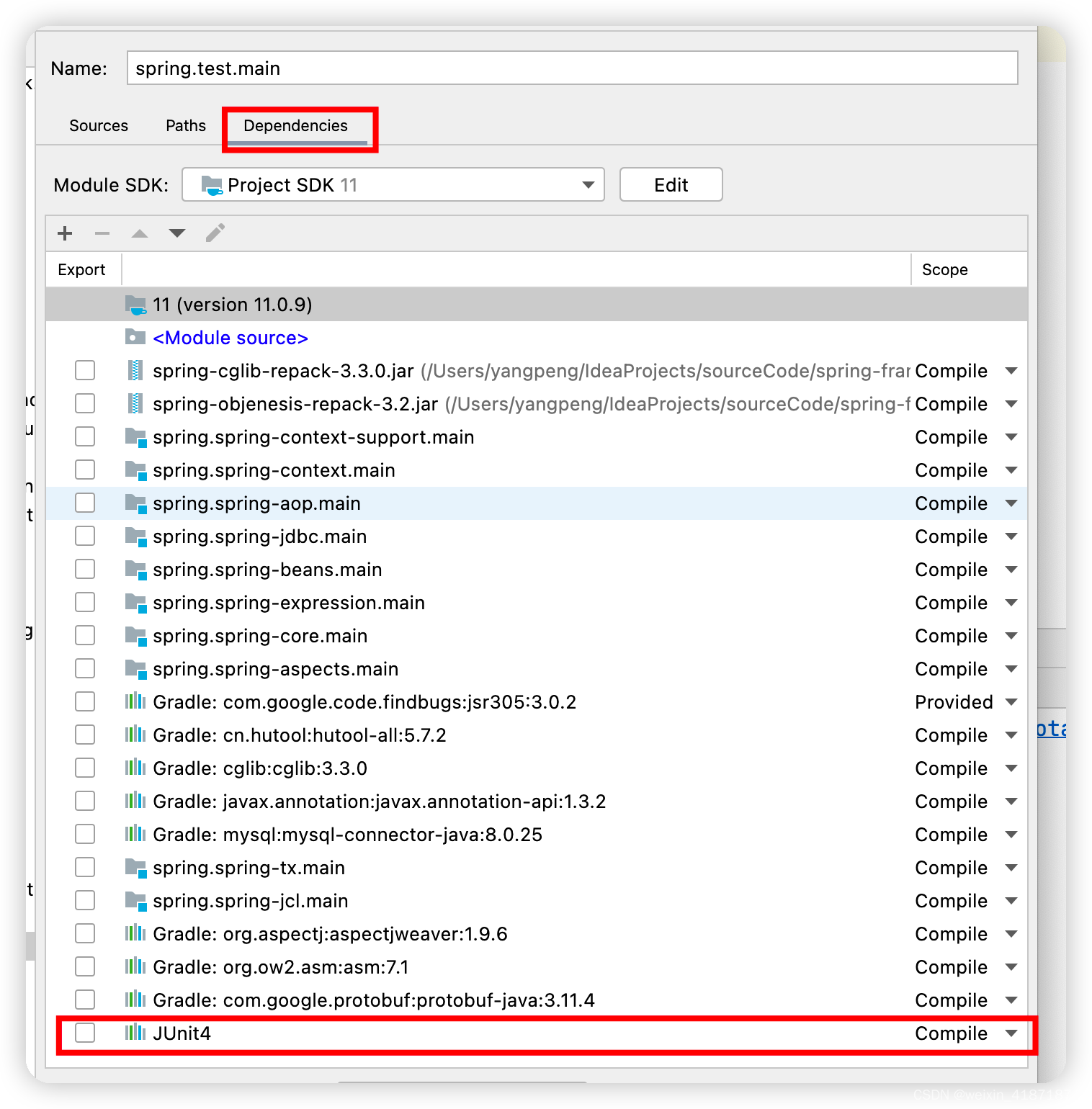Open the scope dropdown for JUnit4
Image resolution: width=1092 pixels, height=1109 pixels.
[1011, 1033]
